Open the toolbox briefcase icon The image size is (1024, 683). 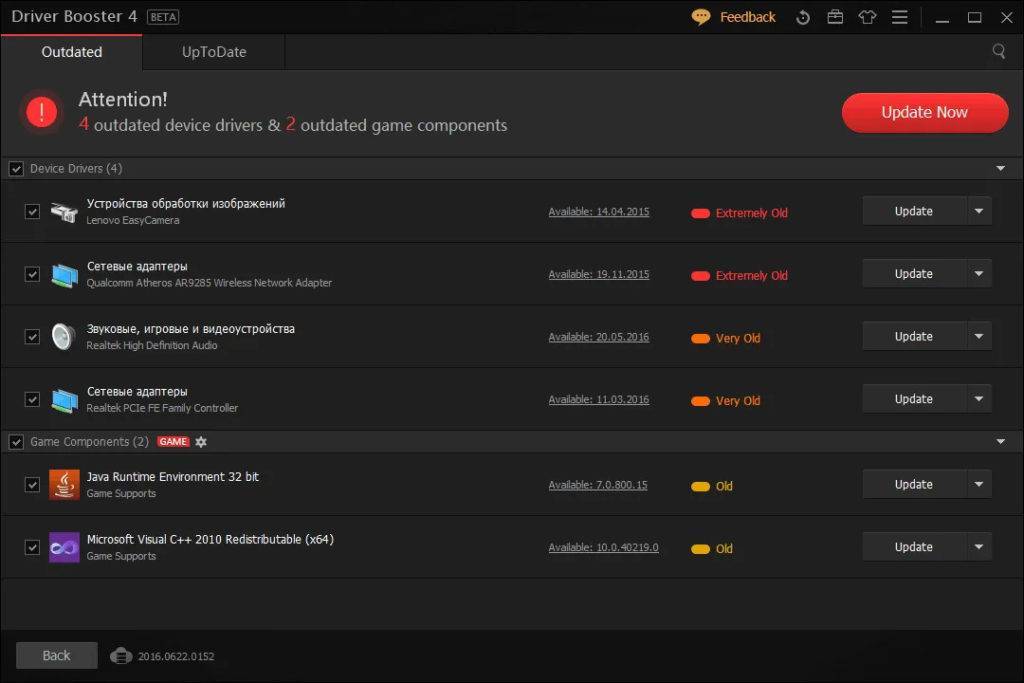pyautogui.click(x=834, y=17)
